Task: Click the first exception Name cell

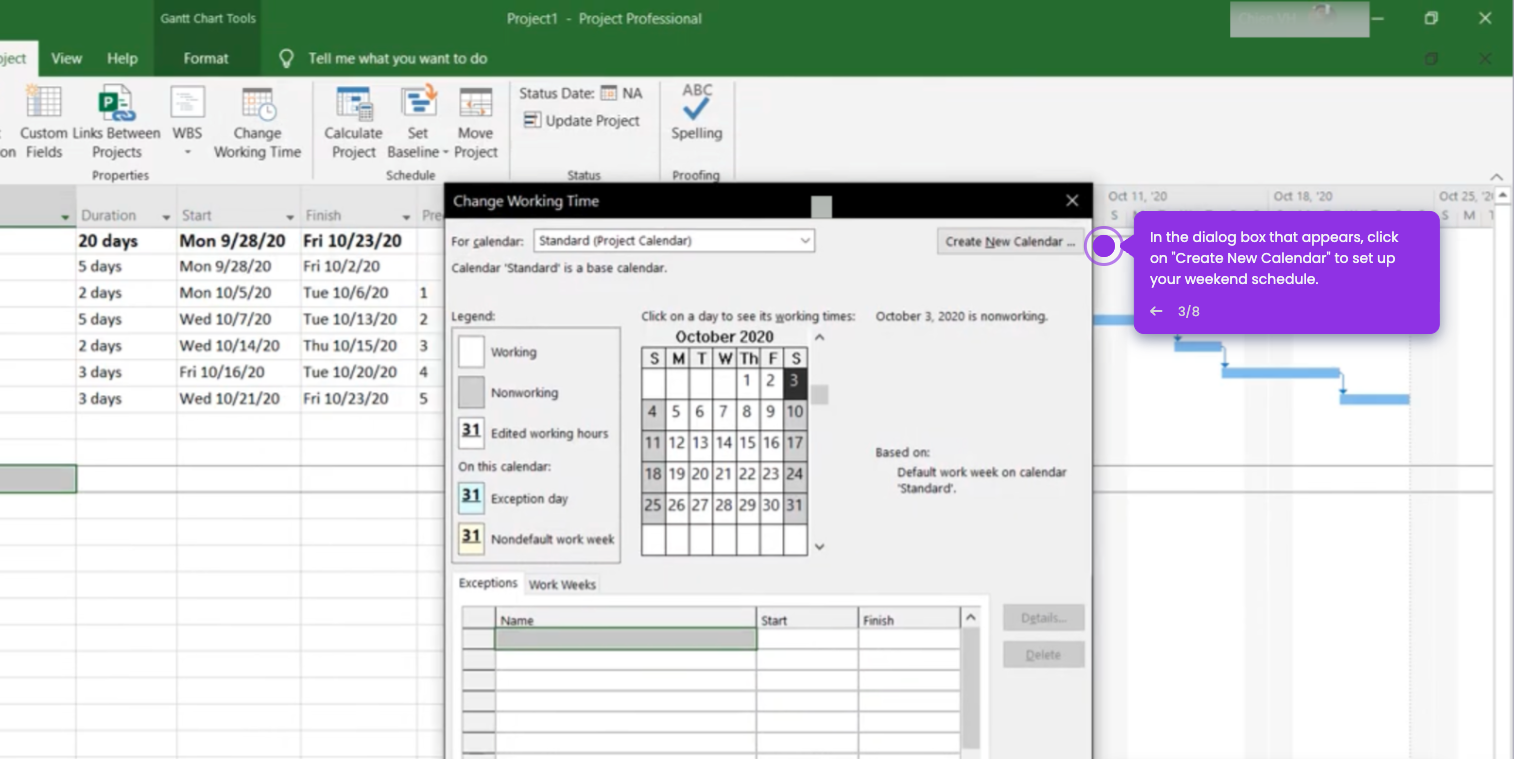Action: 626,639
